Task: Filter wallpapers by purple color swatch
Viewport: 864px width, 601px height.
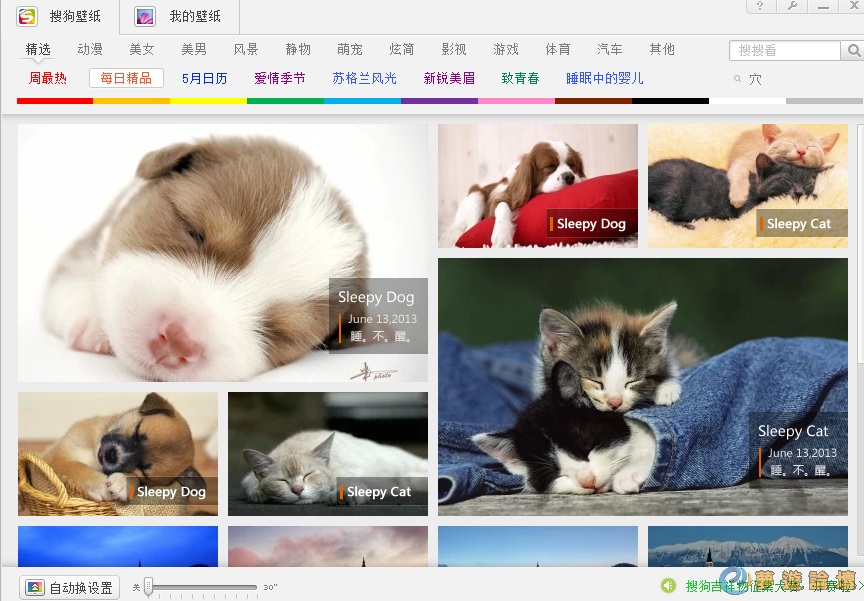Action: (439, 101)
